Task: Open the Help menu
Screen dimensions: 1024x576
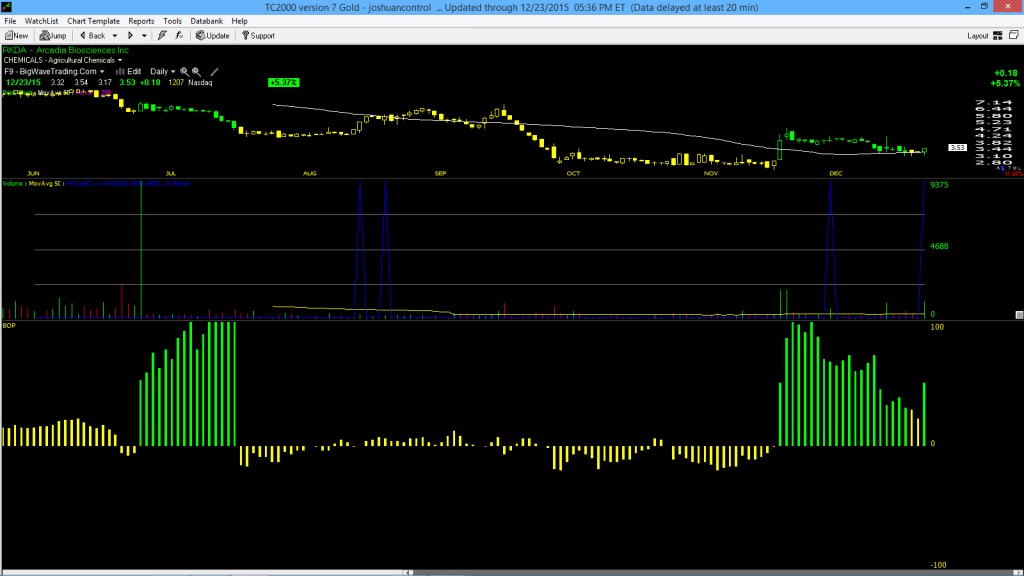Action: 240,21
